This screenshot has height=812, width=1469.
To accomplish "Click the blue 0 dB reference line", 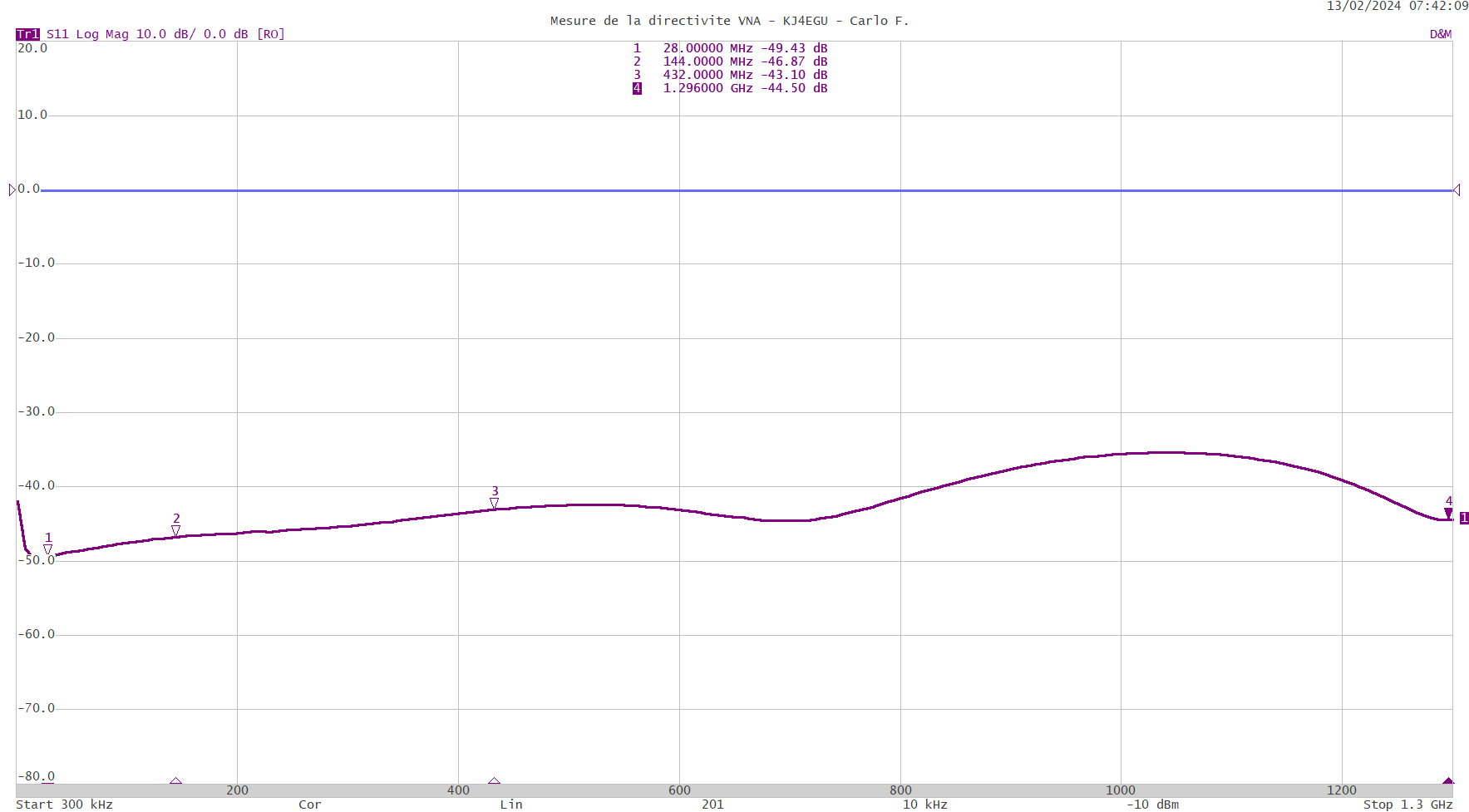I will pyautogui.click(x=747, y=190).
